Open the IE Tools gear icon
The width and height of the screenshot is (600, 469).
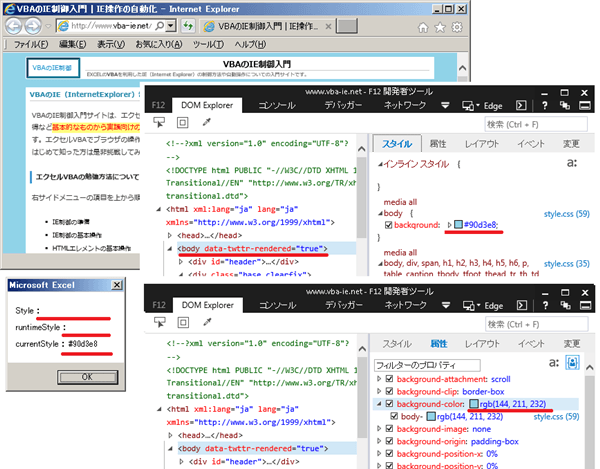(x=457, y=27)
